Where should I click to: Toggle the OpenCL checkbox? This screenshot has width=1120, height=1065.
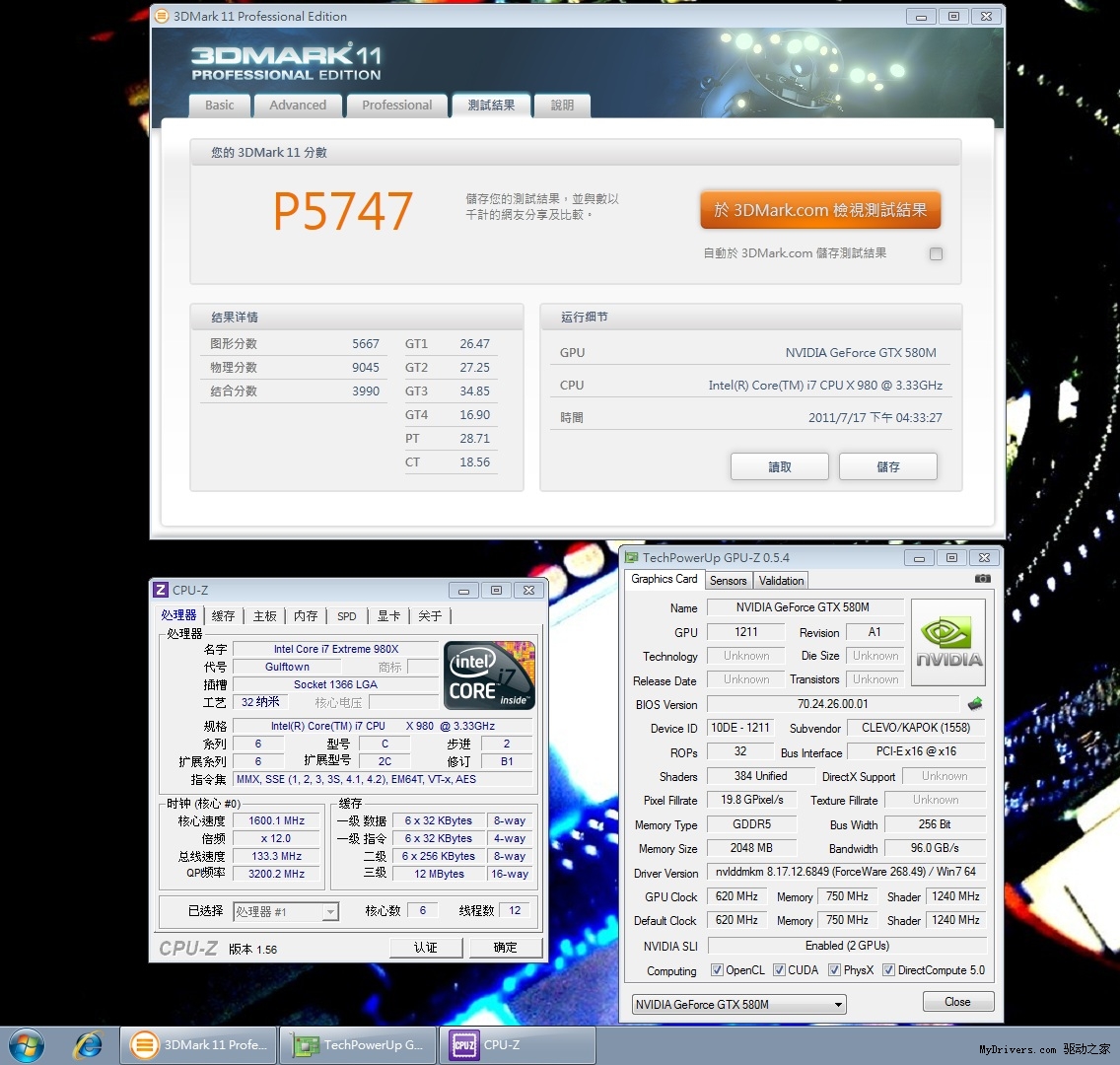717,970
